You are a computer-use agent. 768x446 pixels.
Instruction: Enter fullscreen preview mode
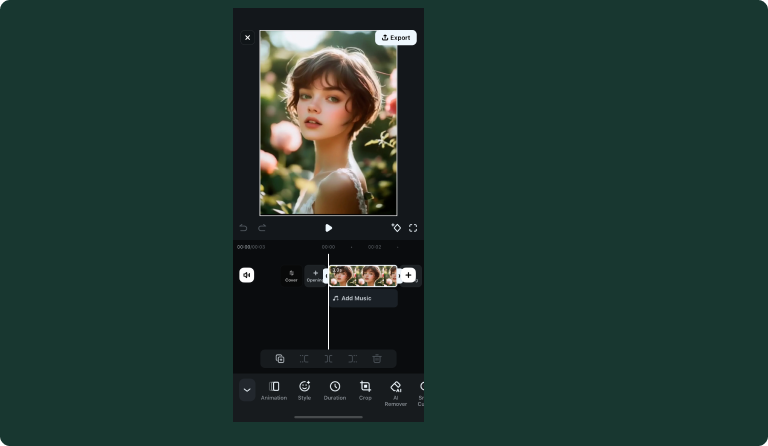pos(413,228)
